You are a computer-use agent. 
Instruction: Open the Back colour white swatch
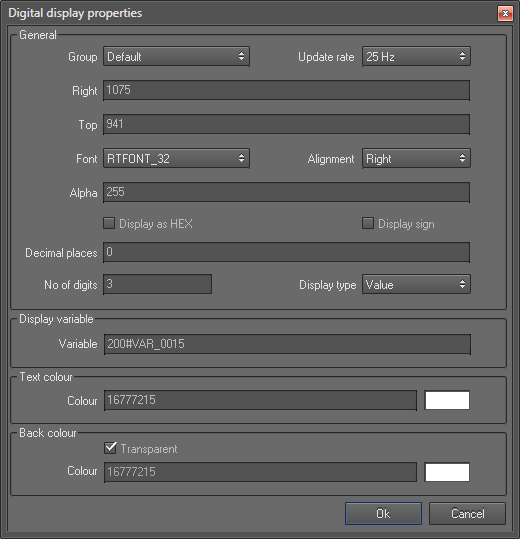447,472
